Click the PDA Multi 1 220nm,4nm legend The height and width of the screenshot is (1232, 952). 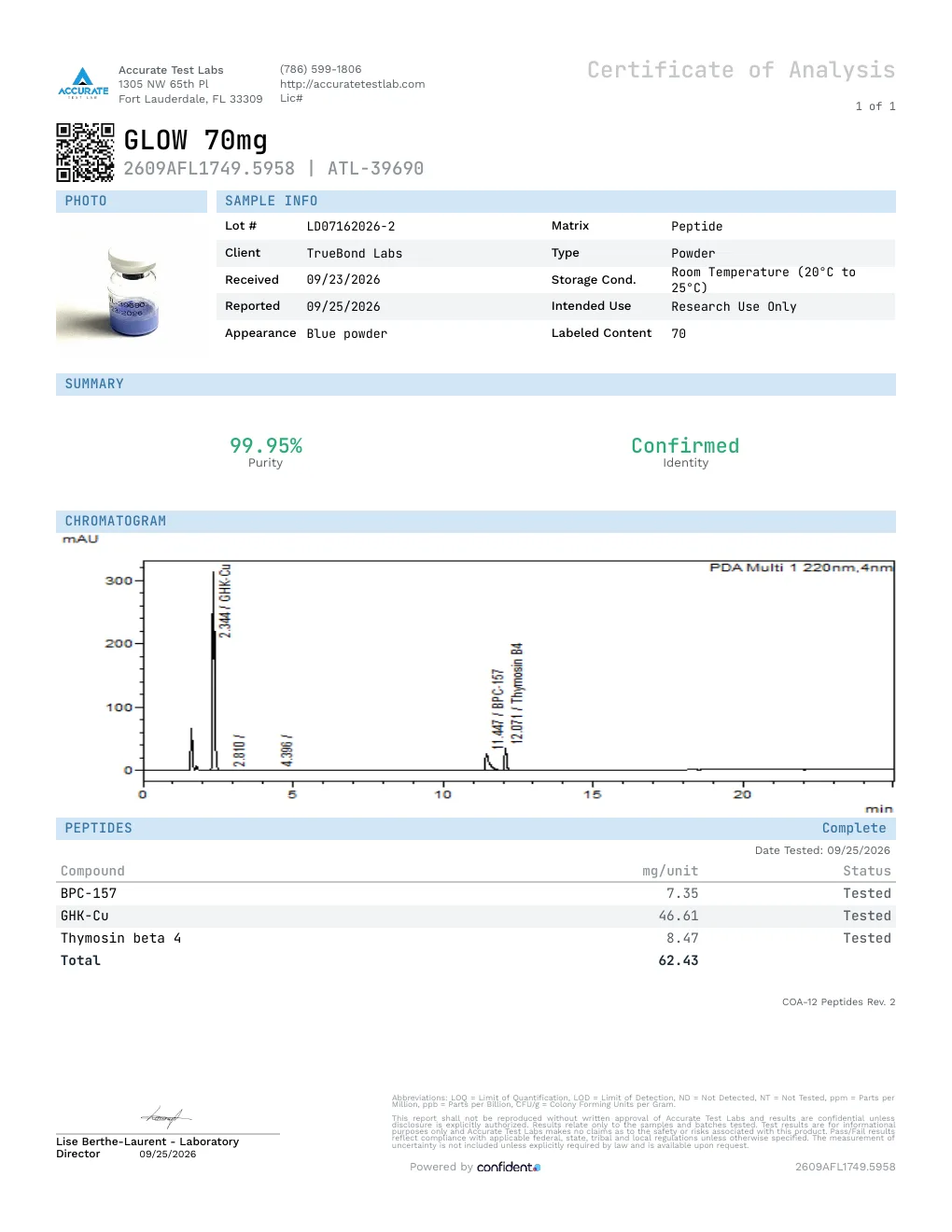pos(801,567)
